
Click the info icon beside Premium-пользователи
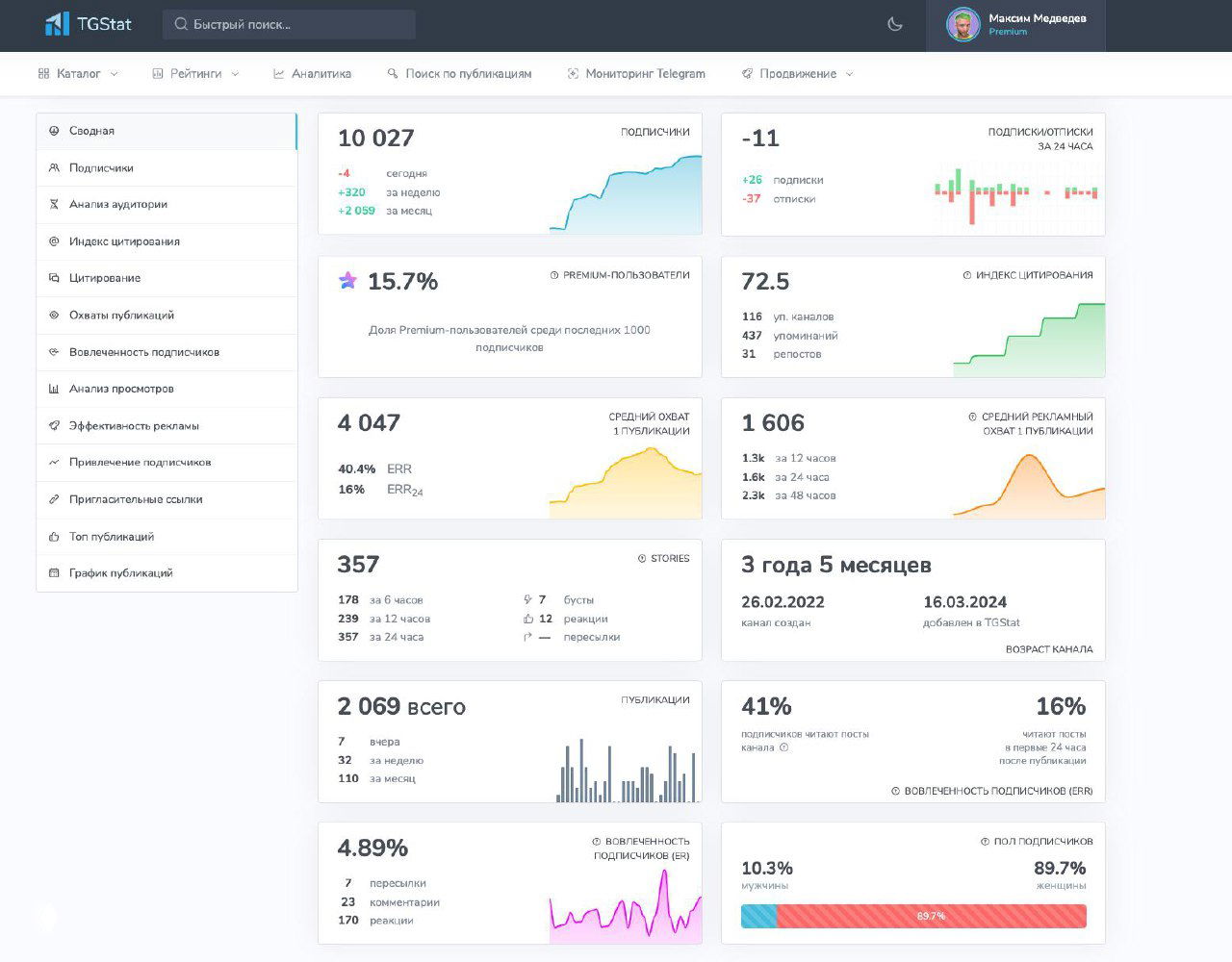point(554,275)
